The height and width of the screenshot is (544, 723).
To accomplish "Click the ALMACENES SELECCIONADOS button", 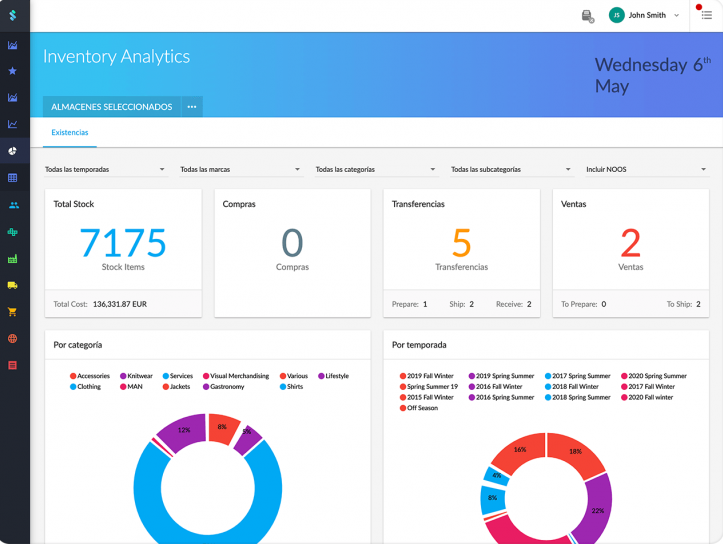I will click(111, 107).
